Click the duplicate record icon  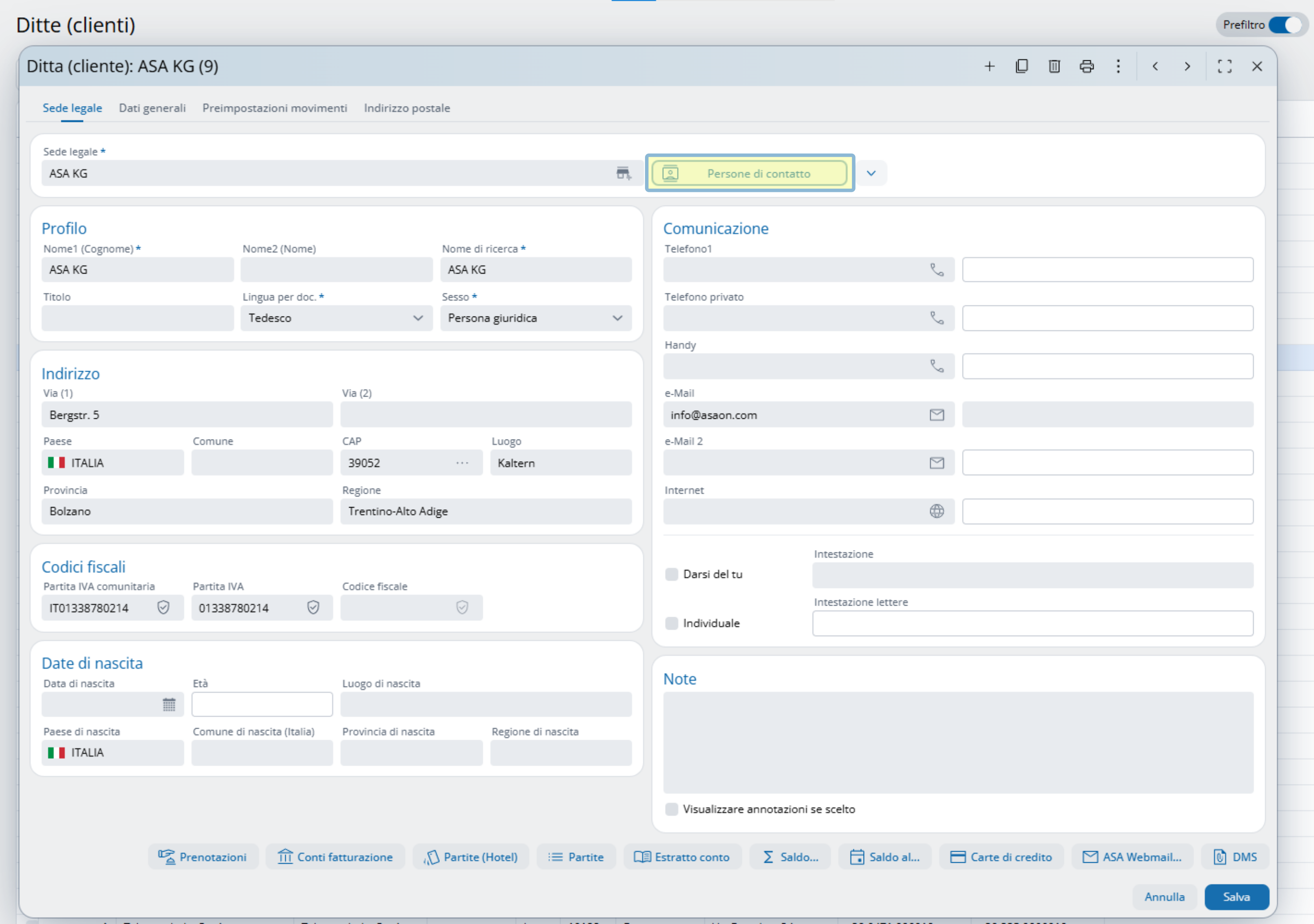1022,66
